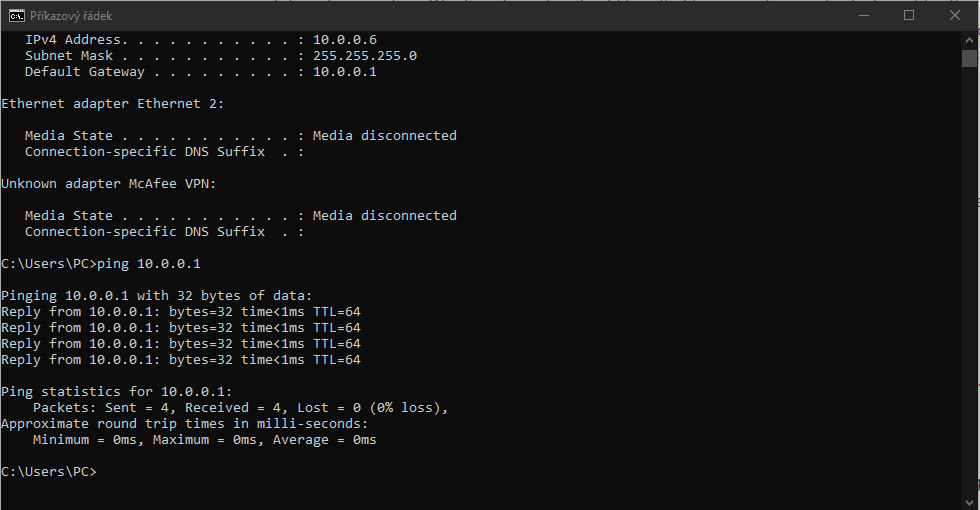980x510 pixels.
Task: Click the Ethernet adapter Ethernet 2 heading
Action: [x=113, y=104]
